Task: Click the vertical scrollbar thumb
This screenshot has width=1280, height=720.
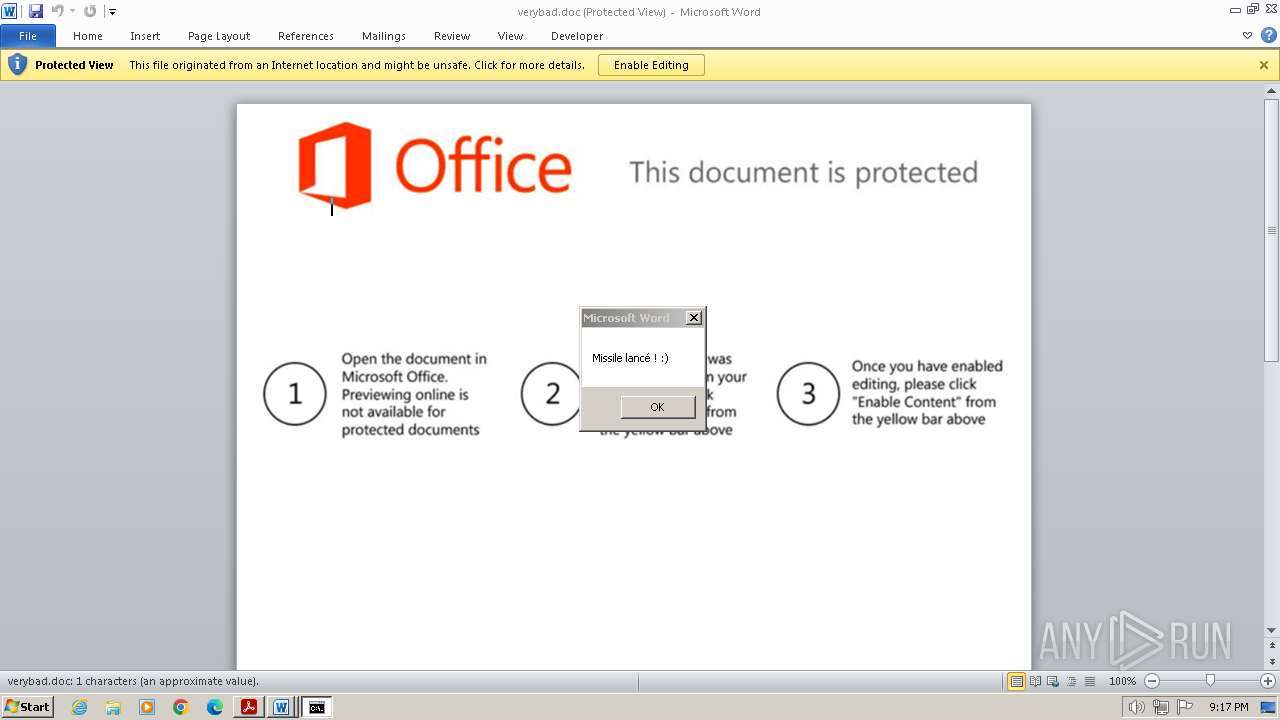Action: click(x=1272, y=230)
